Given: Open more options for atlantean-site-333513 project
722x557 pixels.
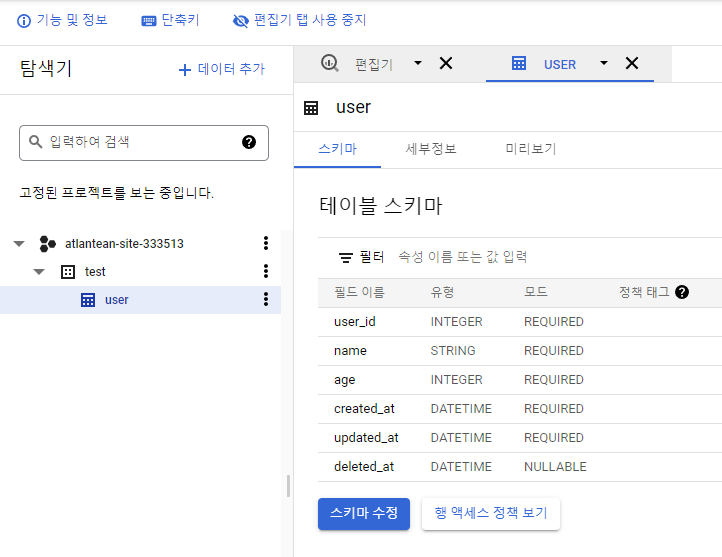Looking at the screenshot, I should tap(266, 243).
